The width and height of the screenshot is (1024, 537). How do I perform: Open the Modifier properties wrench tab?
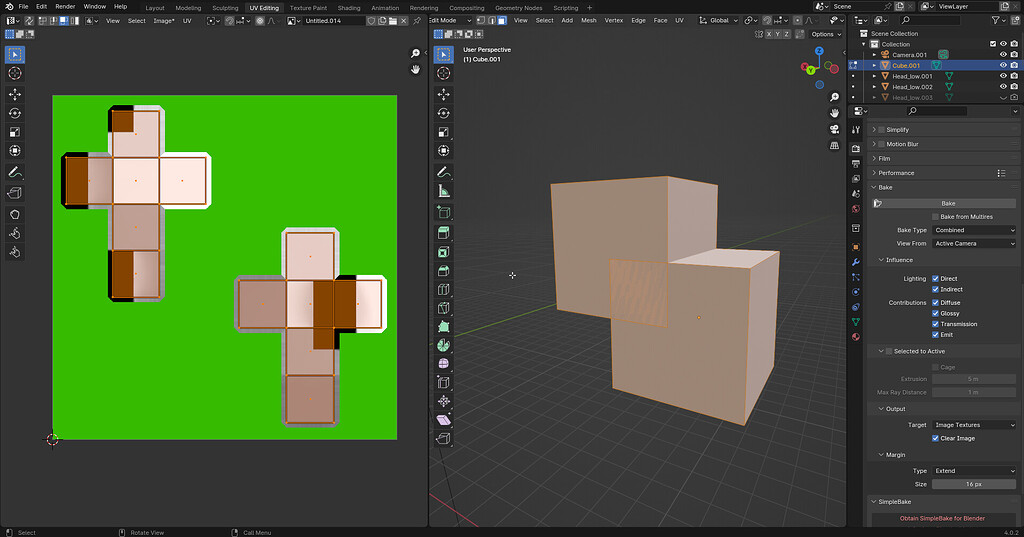pos(856,262)
